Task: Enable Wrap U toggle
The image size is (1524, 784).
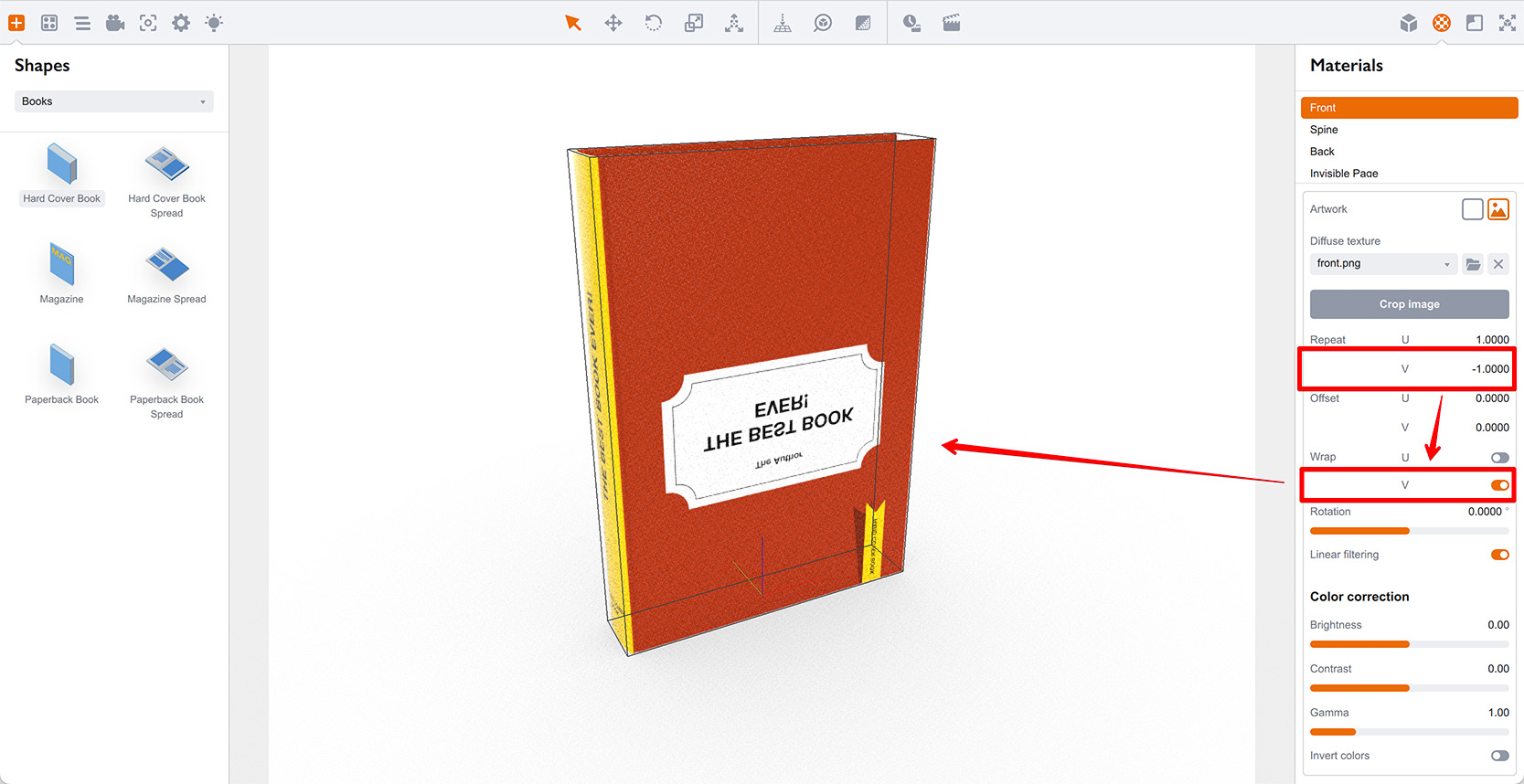Action: pos(1499,457)
